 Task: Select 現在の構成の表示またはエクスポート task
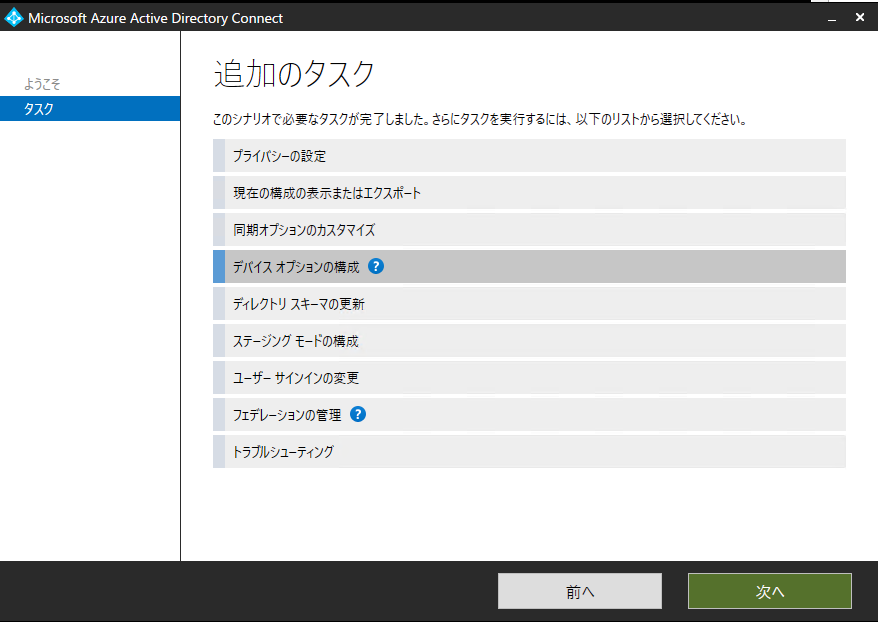pyautogui.click(x=529, y=193)
